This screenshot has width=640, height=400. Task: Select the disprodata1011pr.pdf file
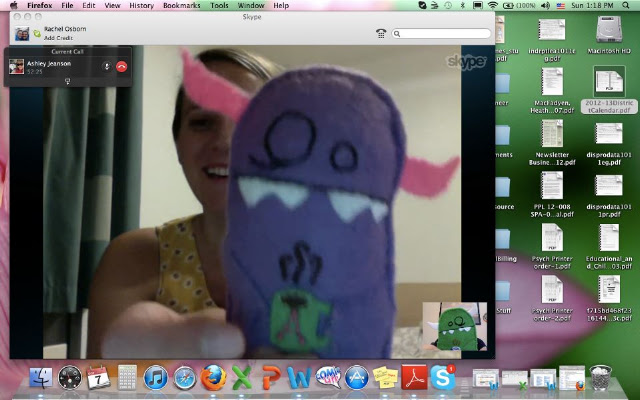[x=609, y=195]
